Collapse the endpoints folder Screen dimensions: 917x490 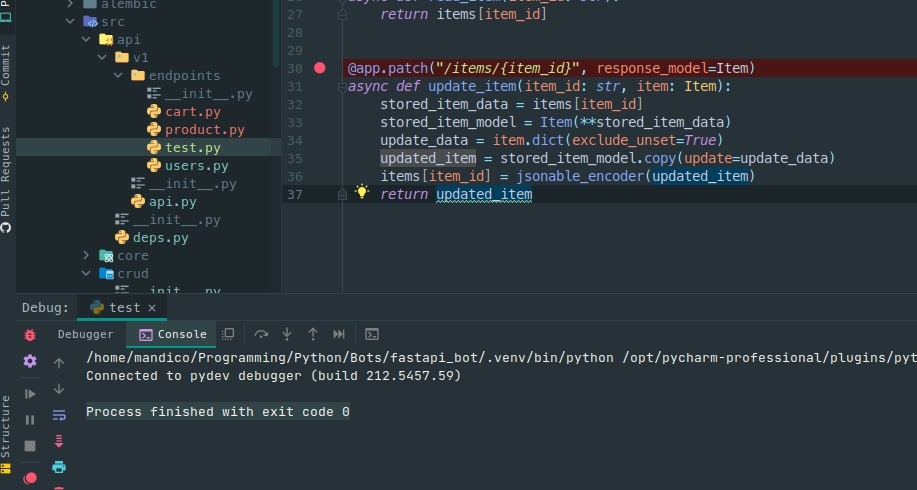point(118,75)
